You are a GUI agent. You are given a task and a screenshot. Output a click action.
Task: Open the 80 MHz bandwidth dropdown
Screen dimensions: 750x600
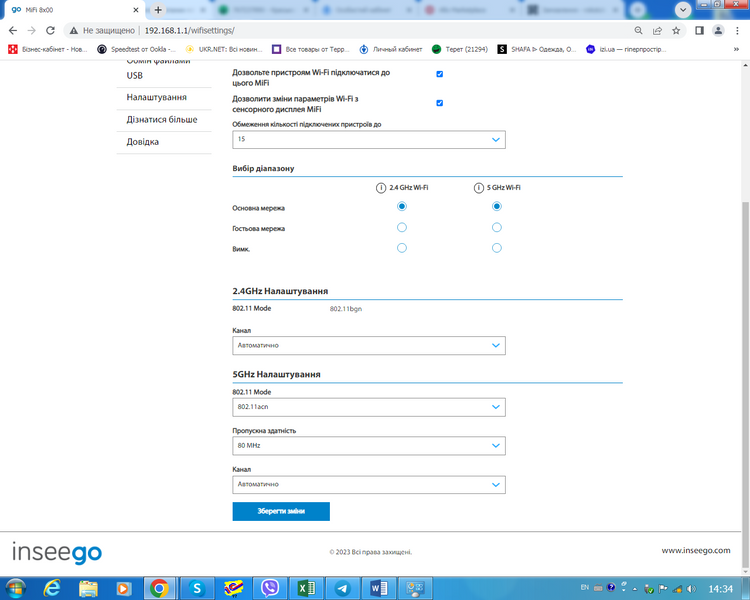[369, 446]
